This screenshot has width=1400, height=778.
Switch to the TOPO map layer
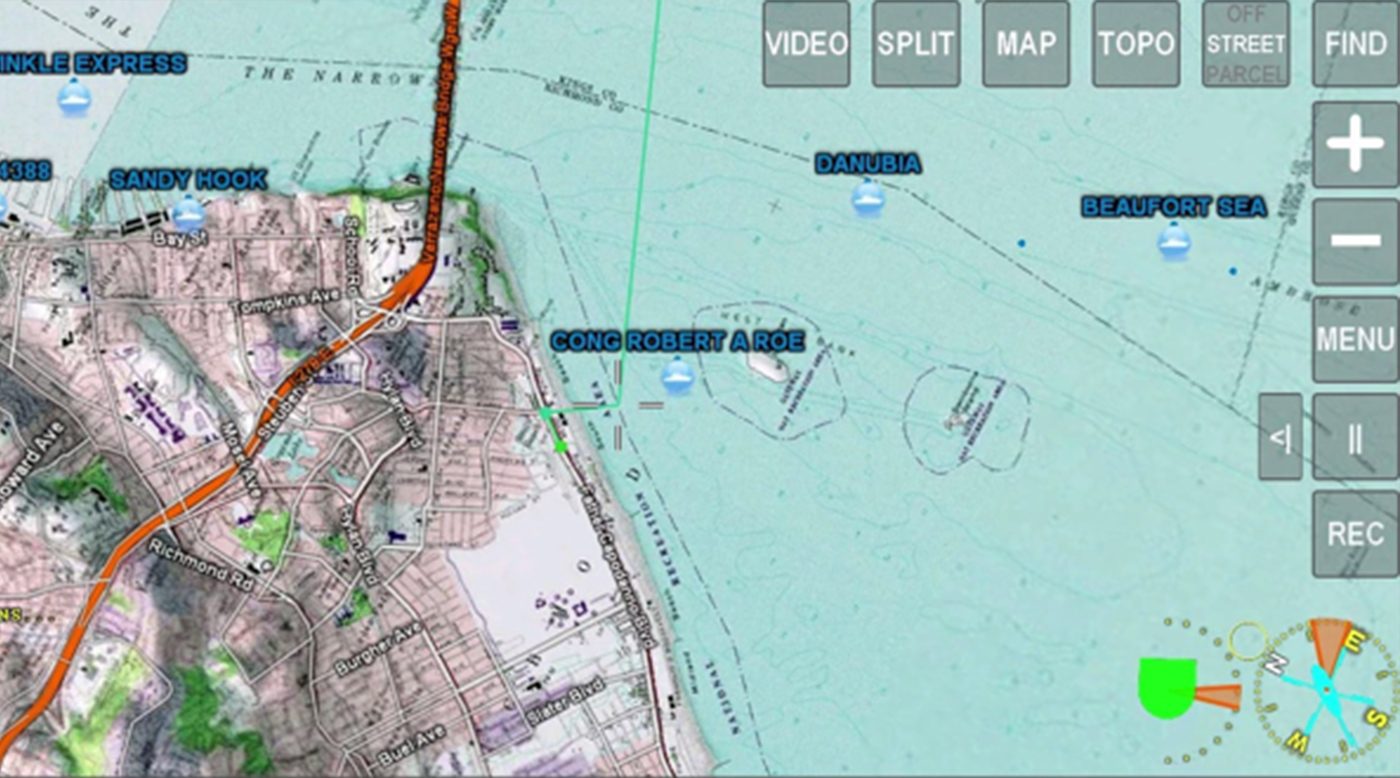(x=1136, y=44)
